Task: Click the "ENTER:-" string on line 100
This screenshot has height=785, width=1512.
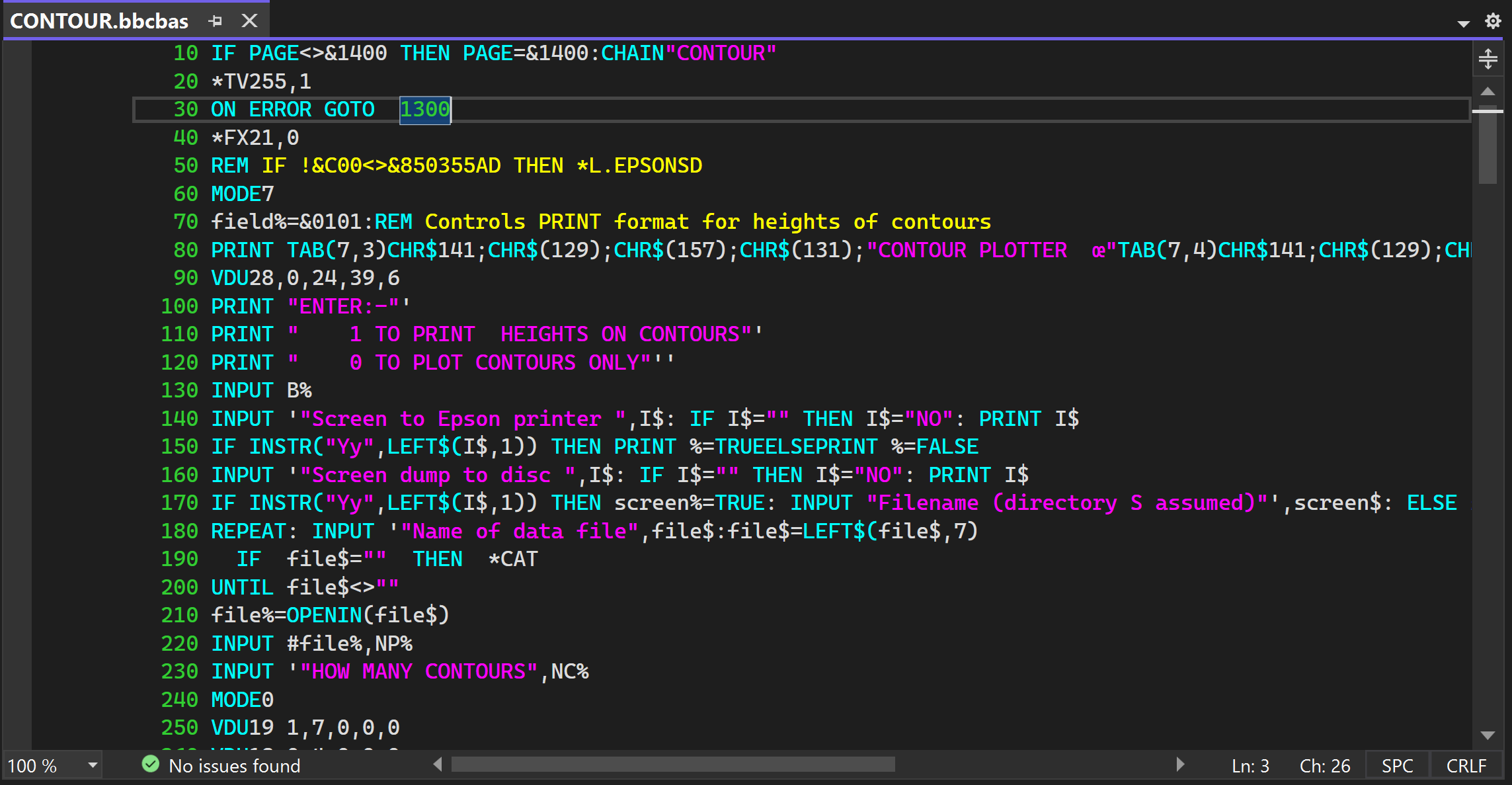Action: (x=343, y=306)
